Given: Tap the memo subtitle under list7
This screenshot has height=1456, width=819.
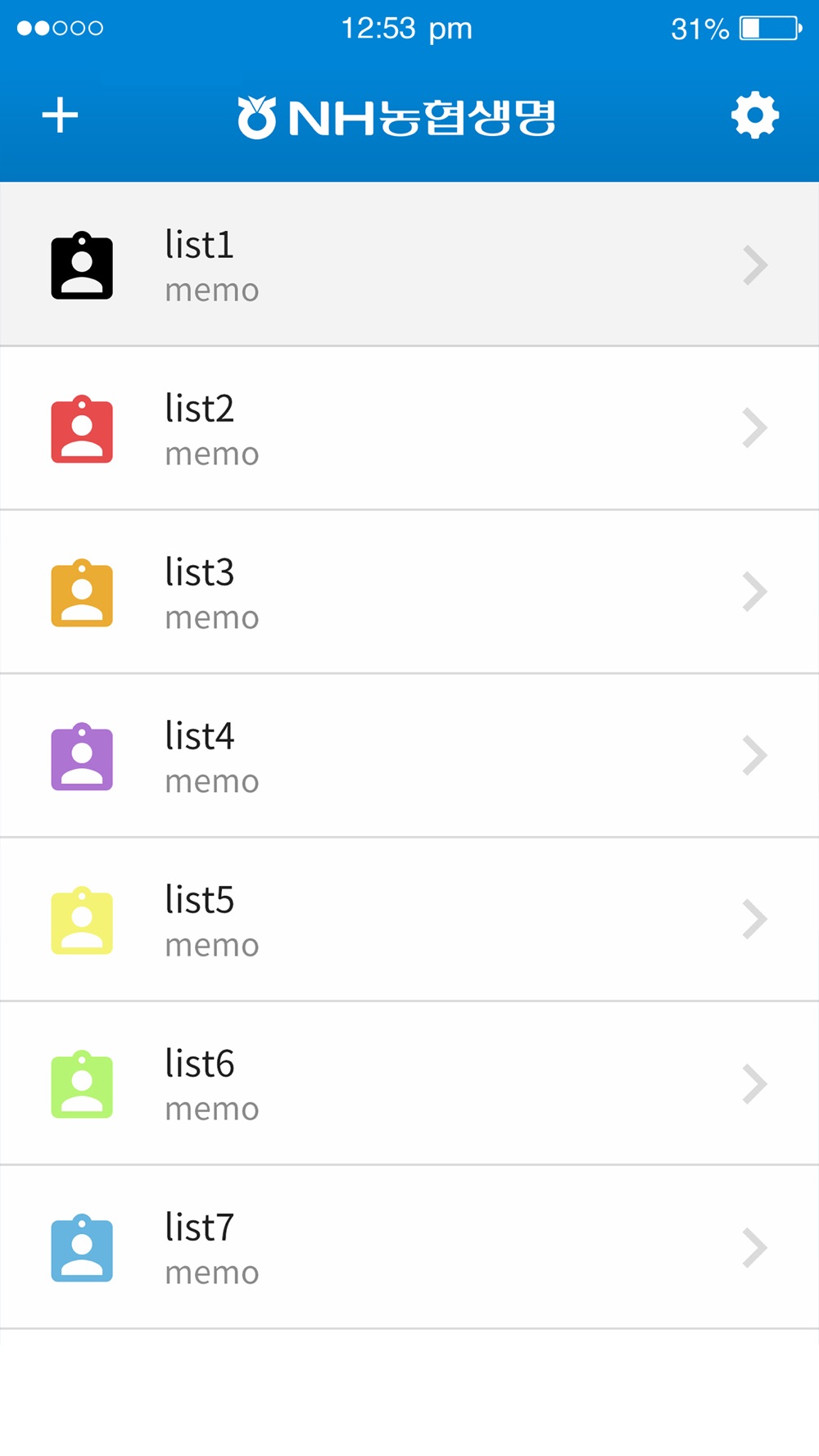Looking at the screenshot, I should (x=212, y=1273).
